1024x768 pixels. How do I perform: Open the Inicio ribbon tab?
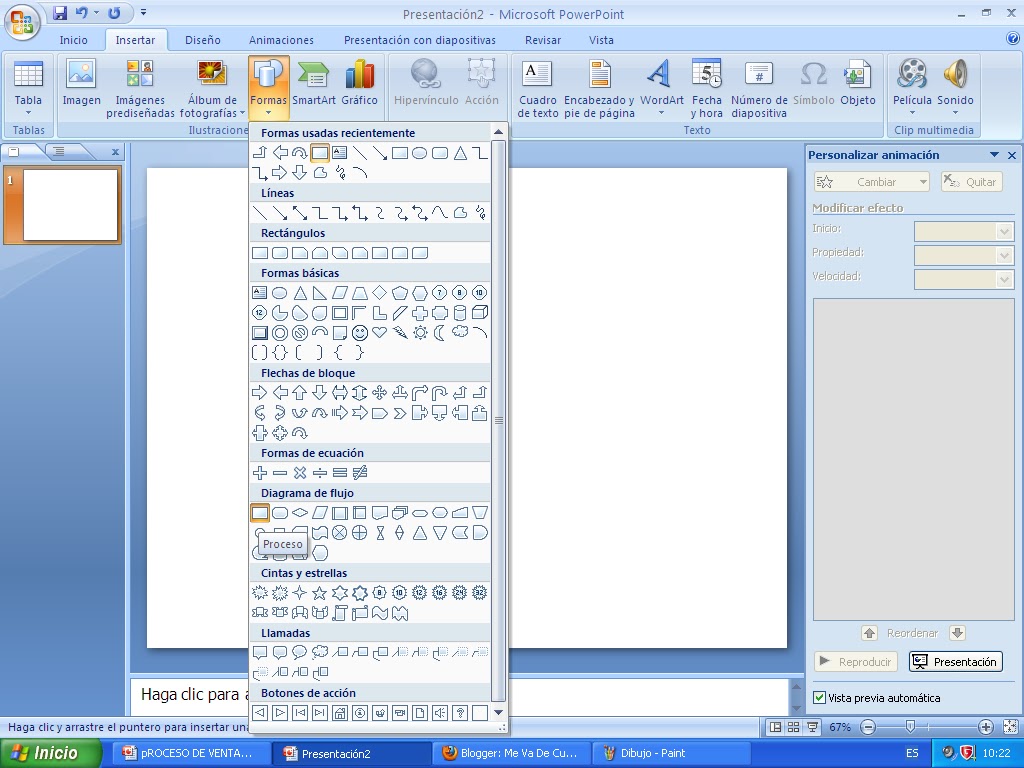(73, 40)
